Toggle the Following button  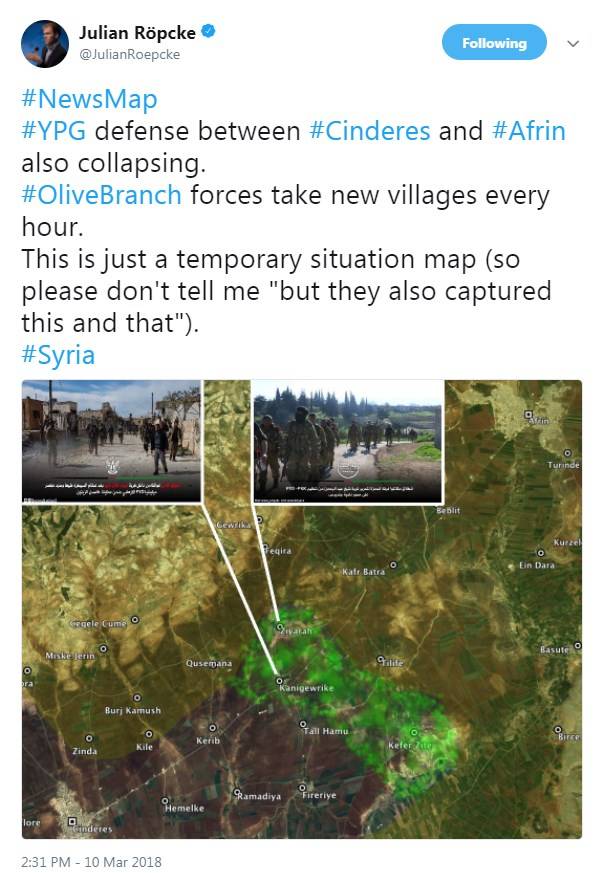494,42
